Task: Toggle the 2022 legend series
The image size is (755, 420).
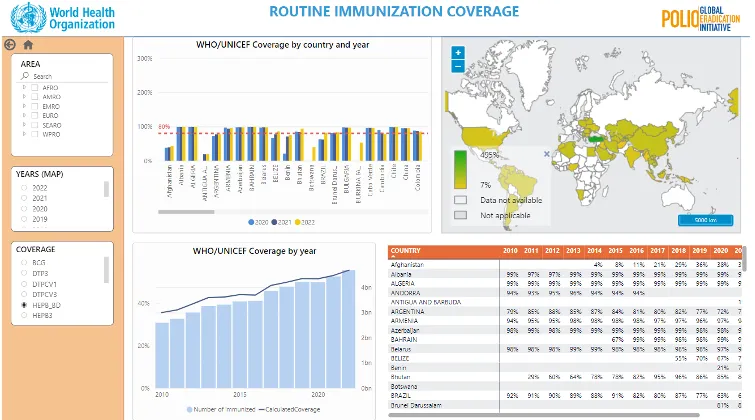Action: (305, 223)
